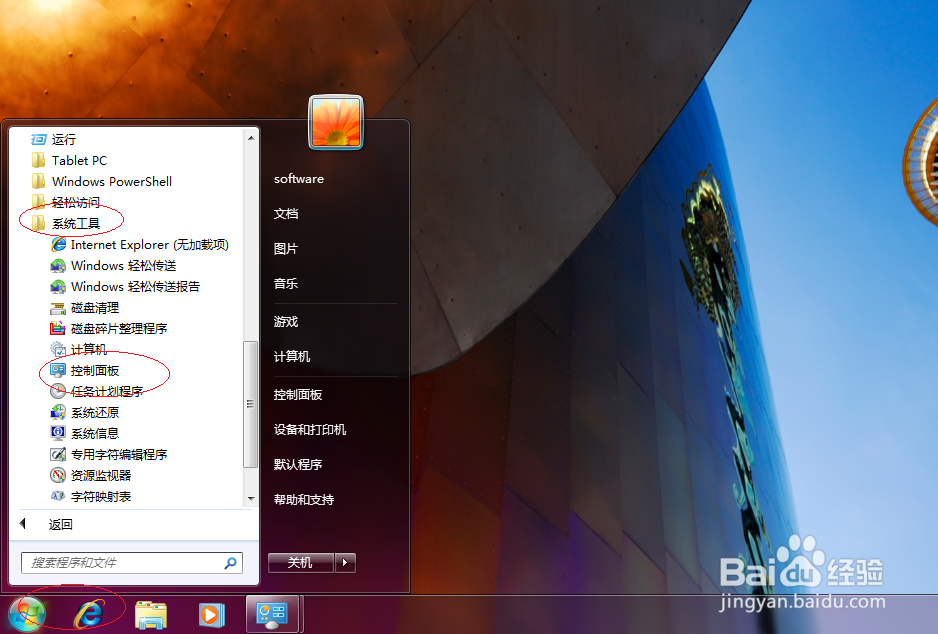Open 图片 in the right pane
This screenshot has height=634, width=938.
coord(286,249)
